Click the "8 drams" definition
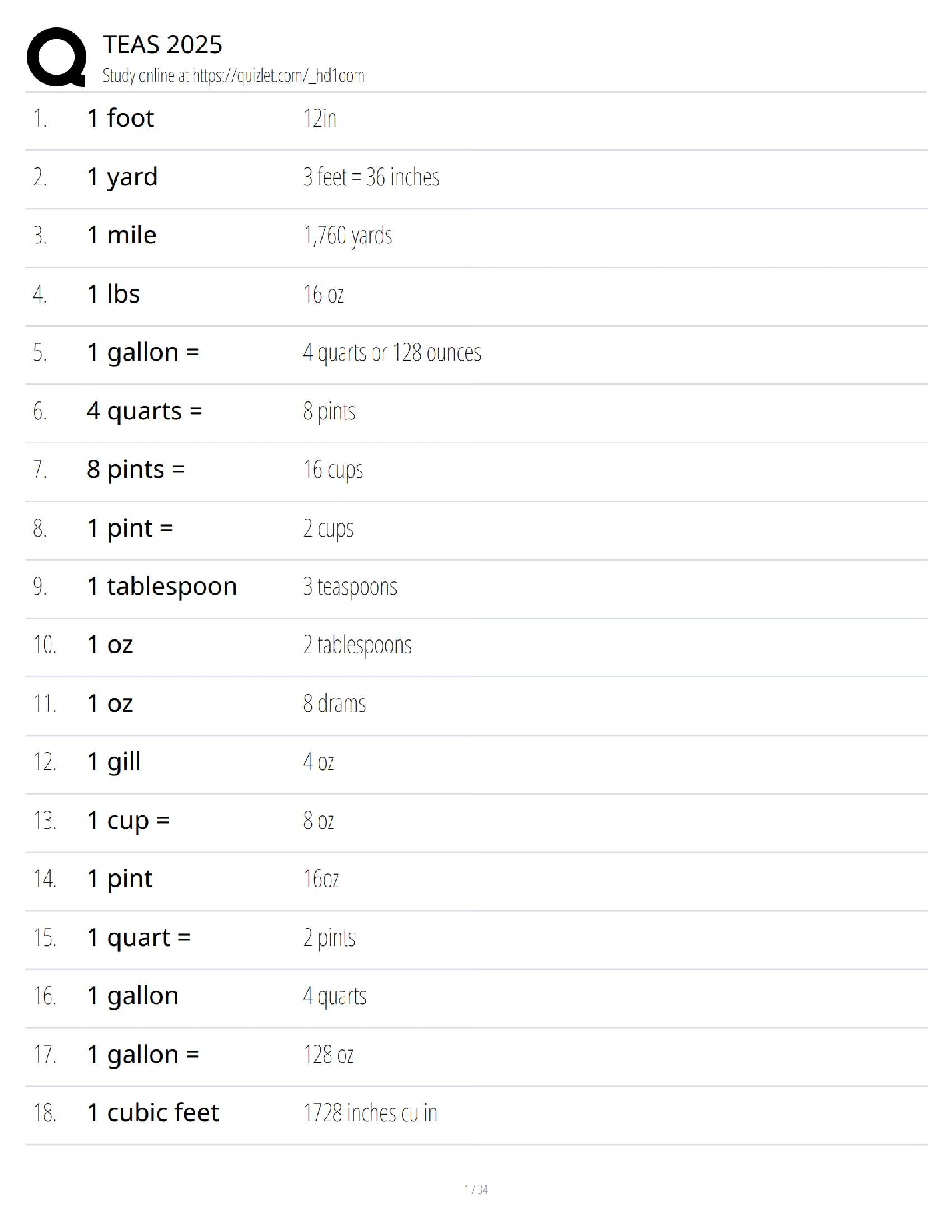The height and width of the screenshot is (1232, 952). tap(334, 703)
